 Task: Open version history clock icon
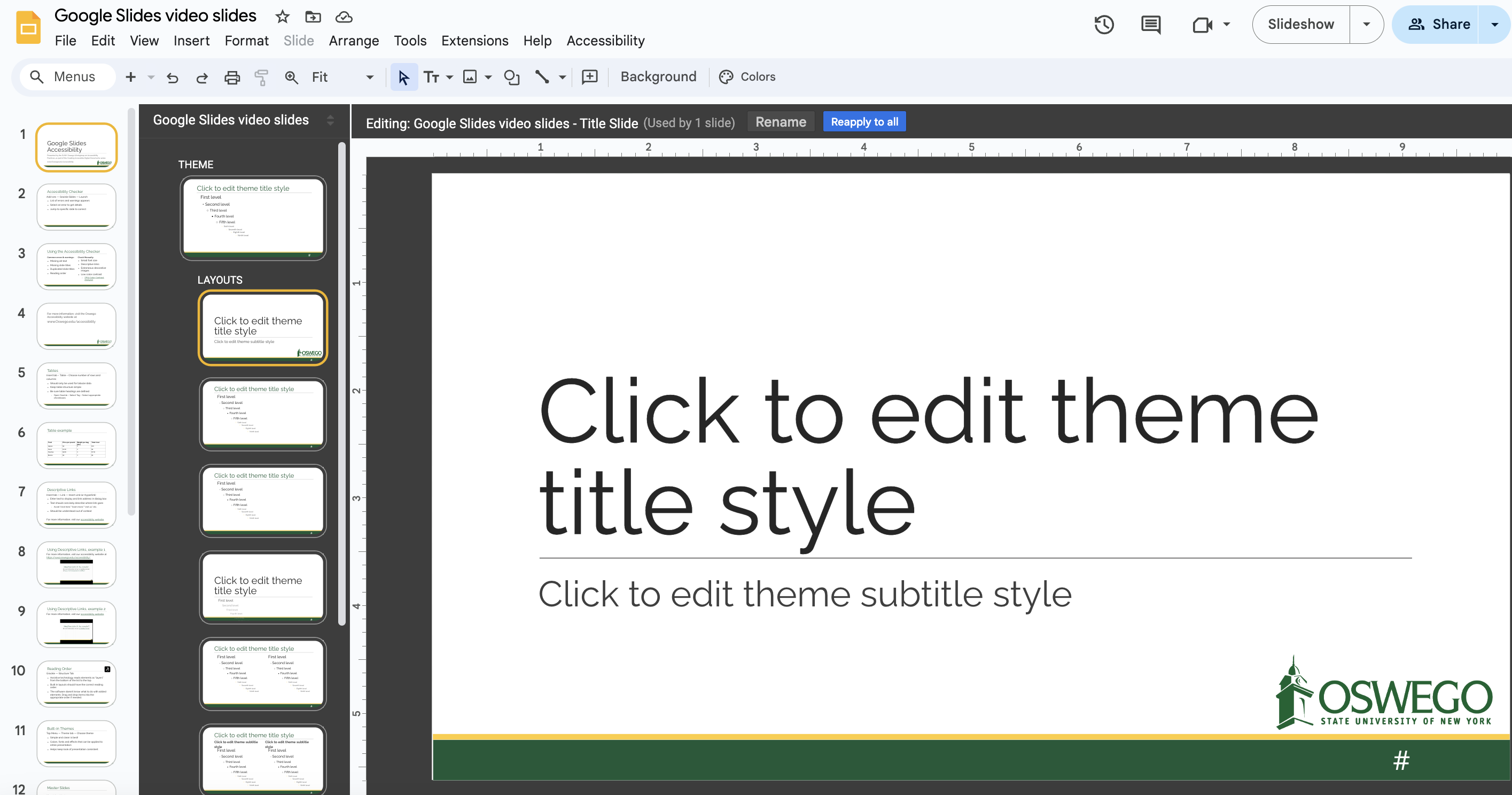pos(1103,25)
